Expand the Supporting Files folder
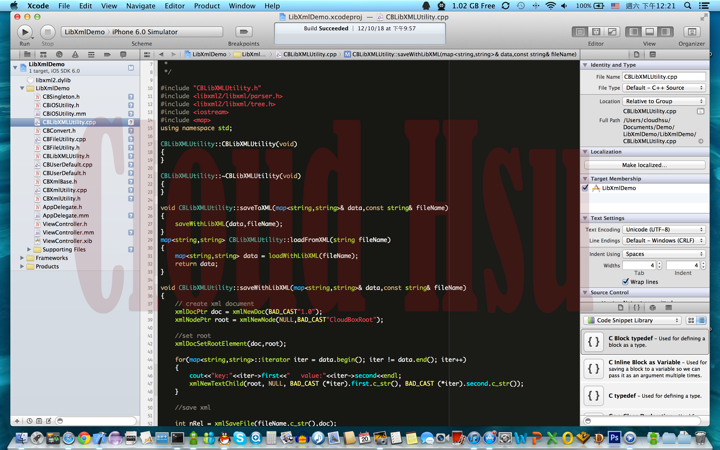Viewport: 720px width, 450px height. [x=29, y=249]
